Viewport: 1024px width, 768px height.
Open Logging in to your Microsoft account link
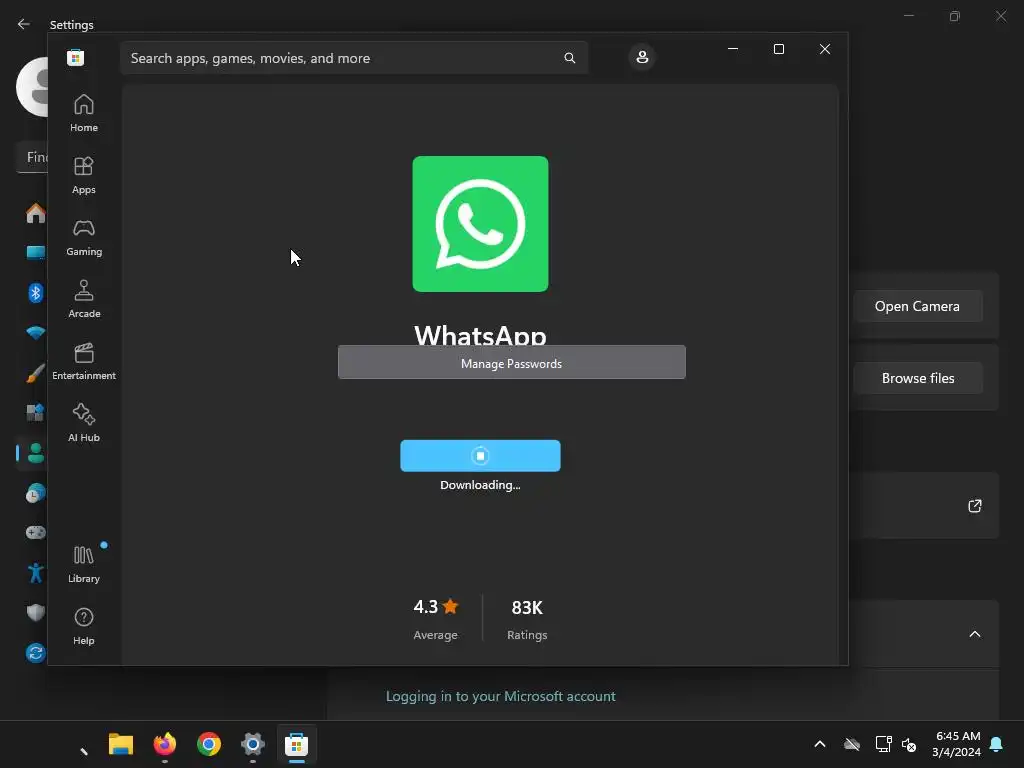500,696
